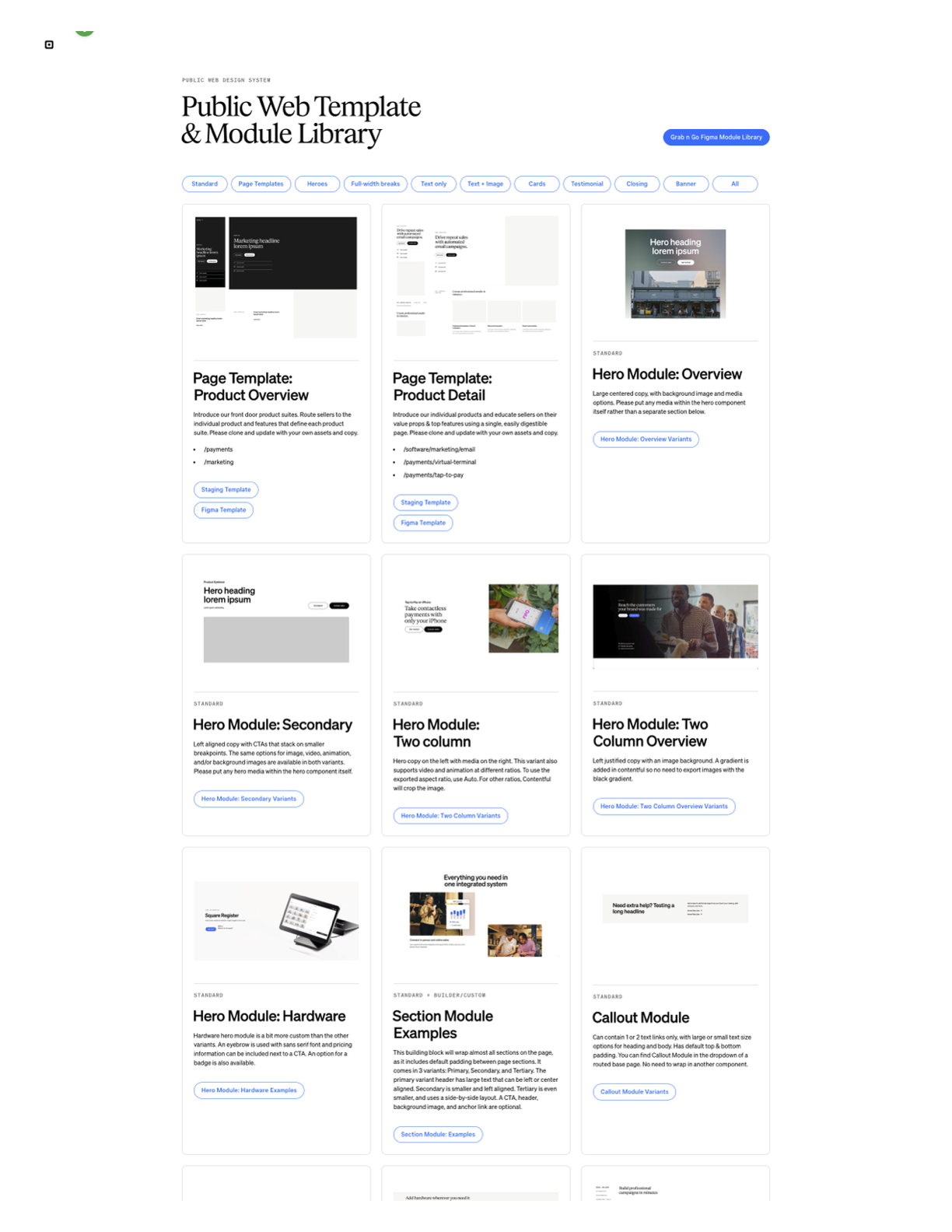Open Figma Template for Product Overview
Screen dimensions: 952x1232
pos(223,510)
